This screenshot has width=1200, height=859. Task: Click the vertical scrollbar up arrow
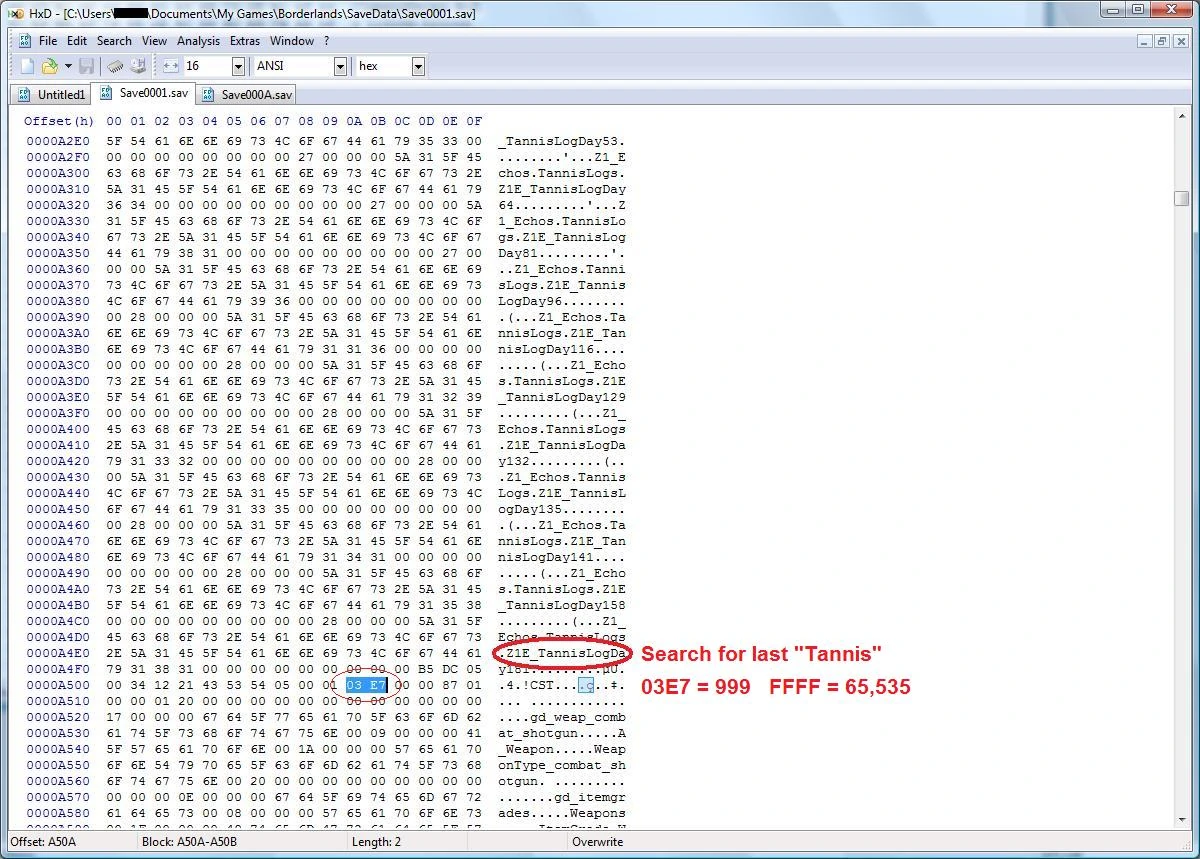1181,118
